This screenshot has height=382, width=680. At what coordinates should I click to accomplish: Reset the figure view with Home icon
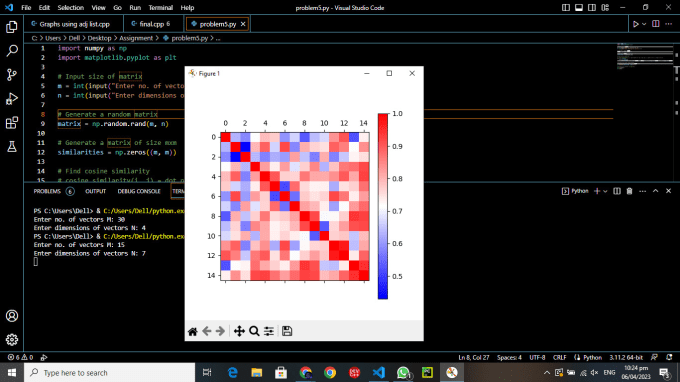point(193,331)
